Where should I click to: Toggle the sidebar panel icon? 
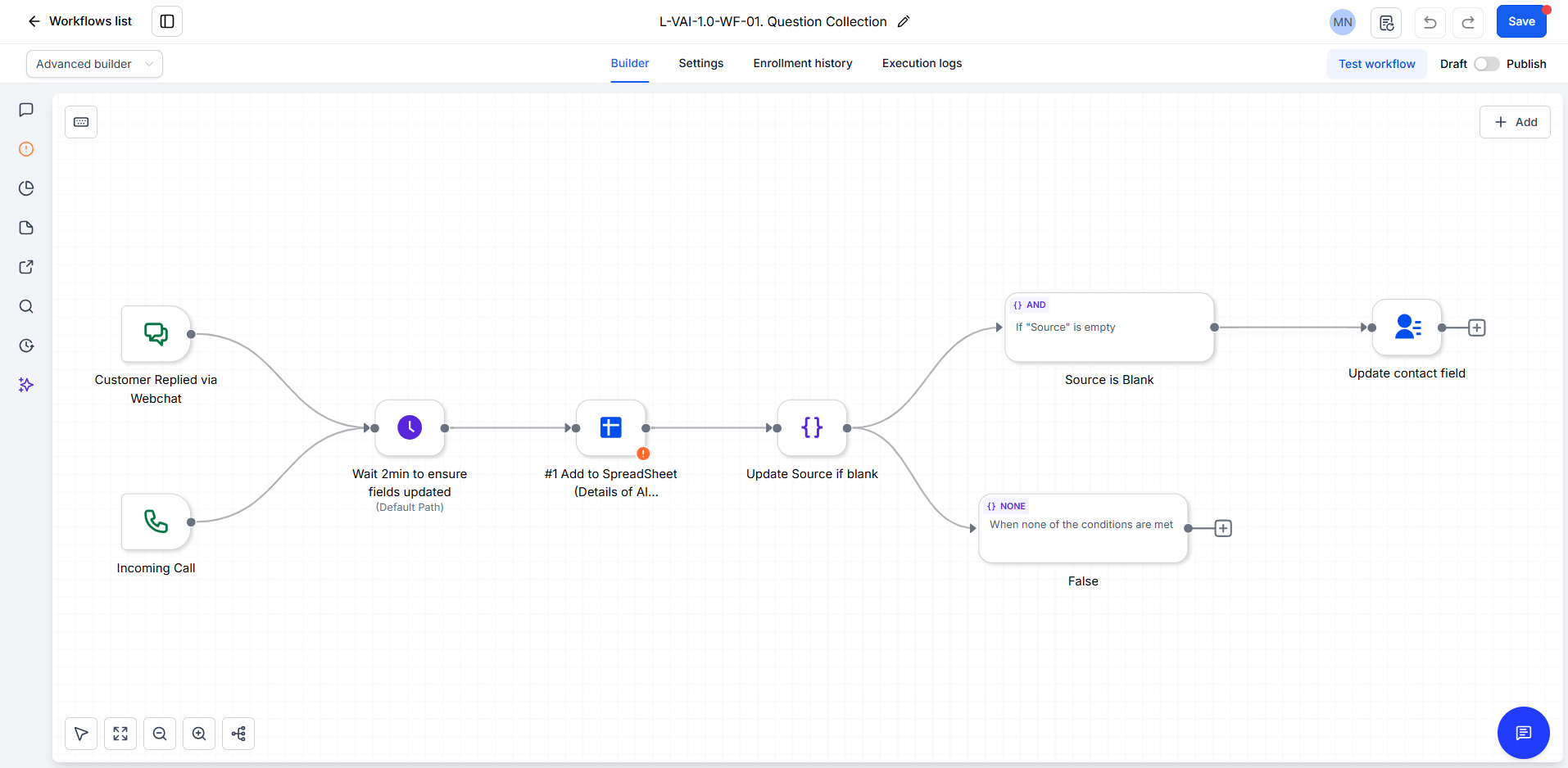[x=167, y=21]
